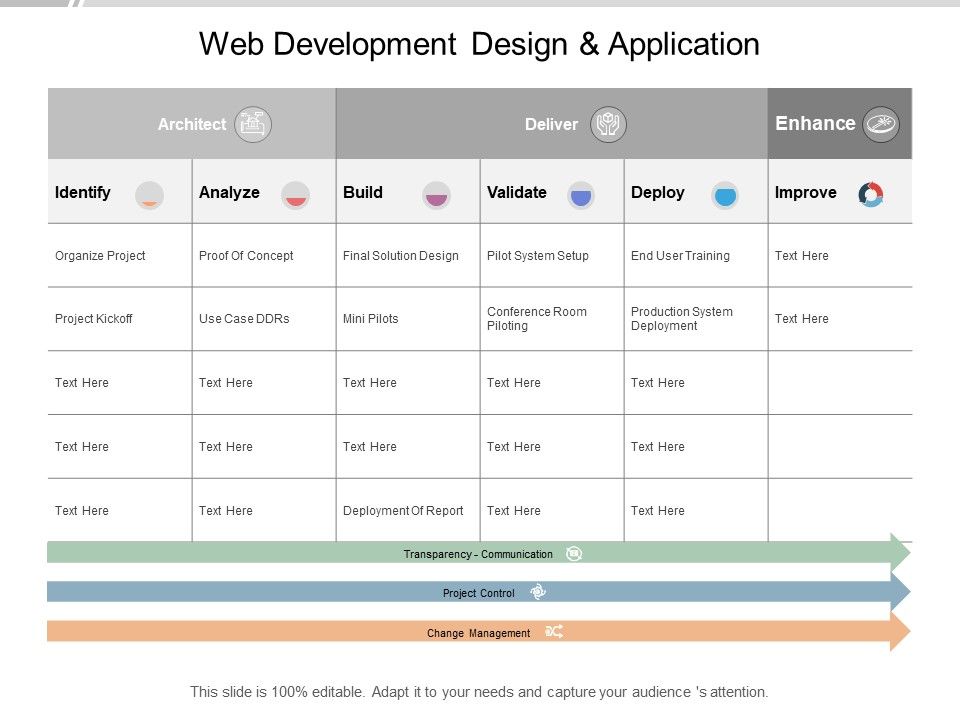Click the Conference Room Piloting cell
This screenshot has height=720, width=960.
[552, 319]
